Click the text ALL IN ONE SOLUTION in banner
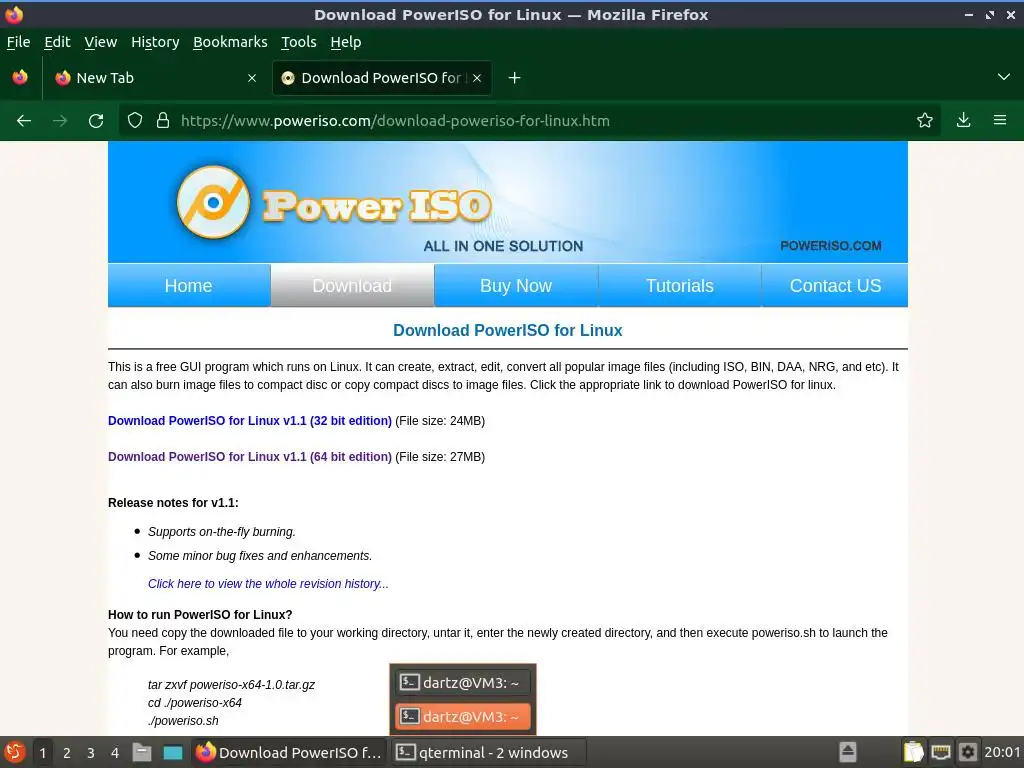The width and height of the screenshot is (1024, 768). 503,246
